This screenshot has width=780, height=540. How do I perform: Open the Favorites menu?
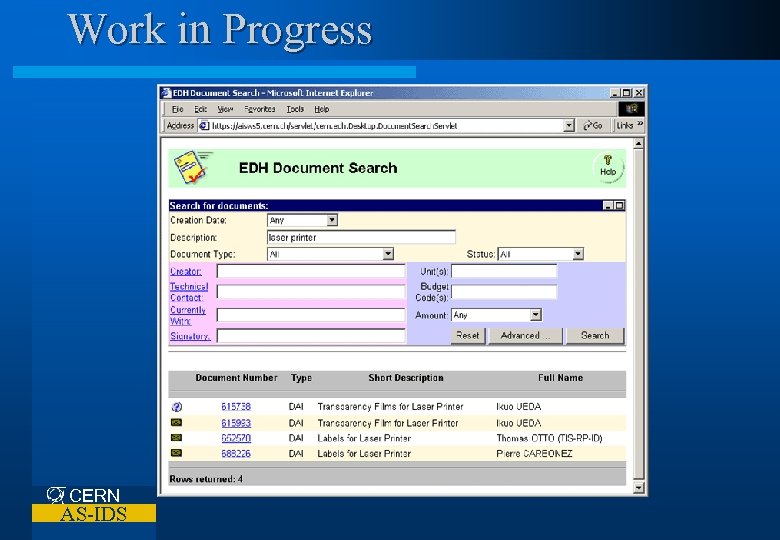click(260, 109)
